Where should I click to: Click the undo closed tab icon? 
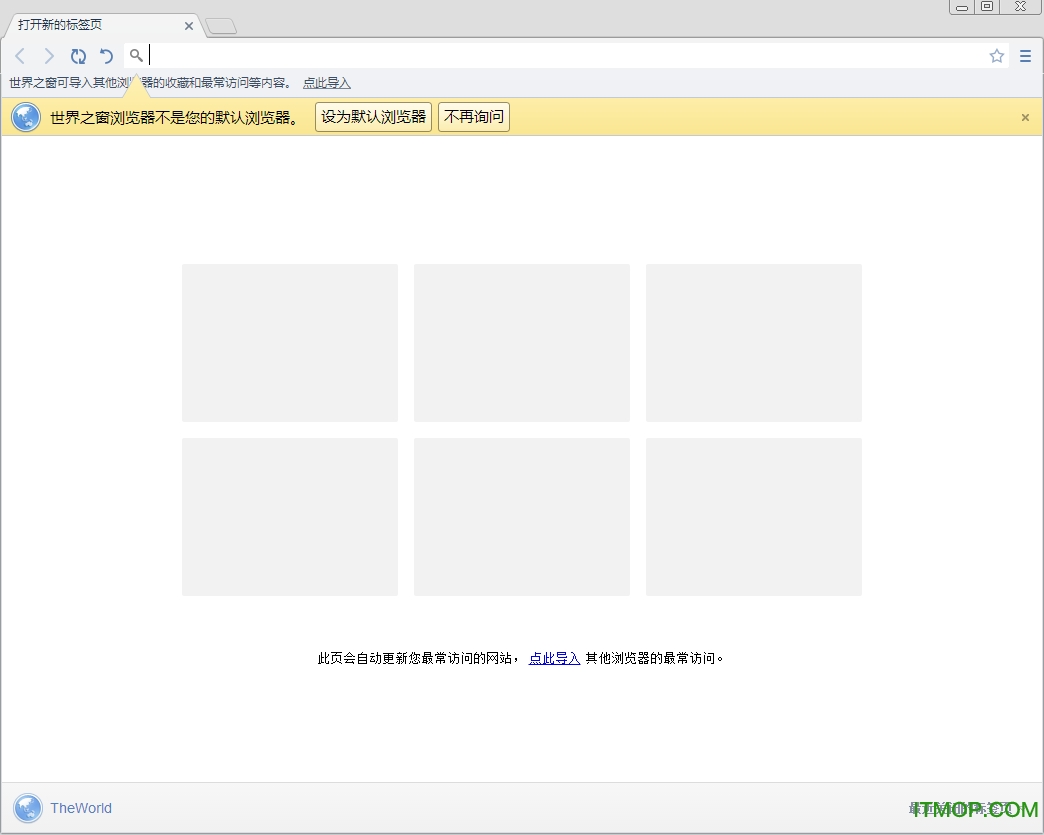(x=106, y=56)
